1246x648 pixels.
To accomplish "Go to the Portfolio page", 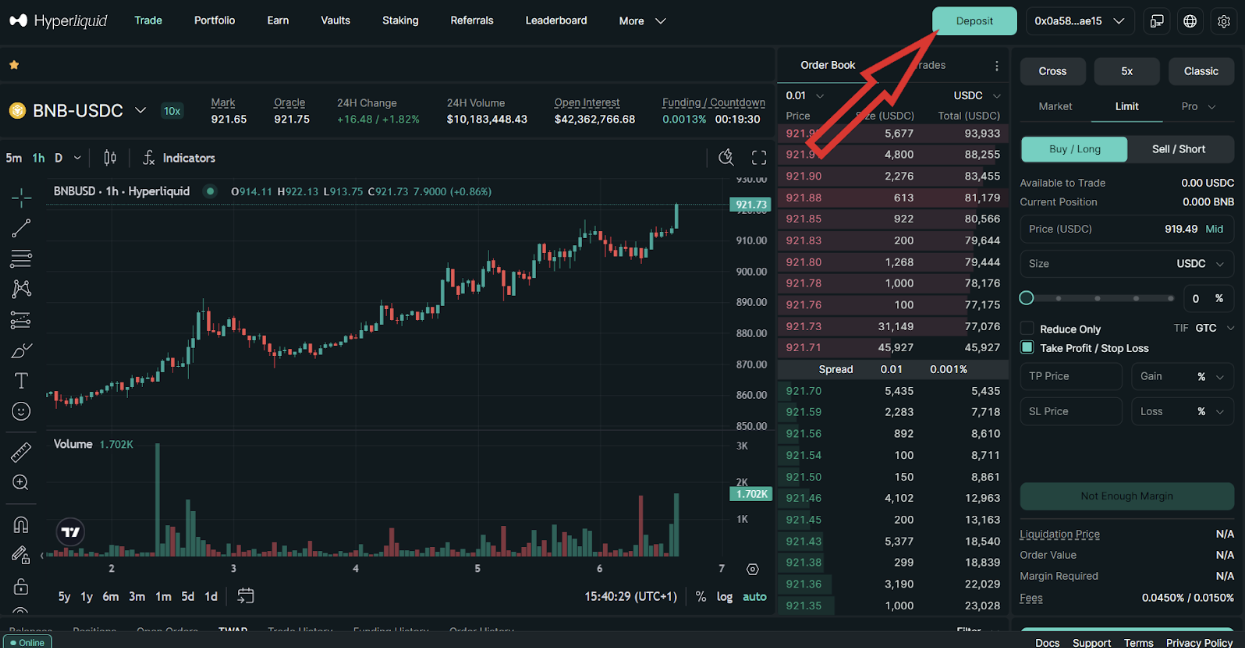I will click(x=215, y=21).
